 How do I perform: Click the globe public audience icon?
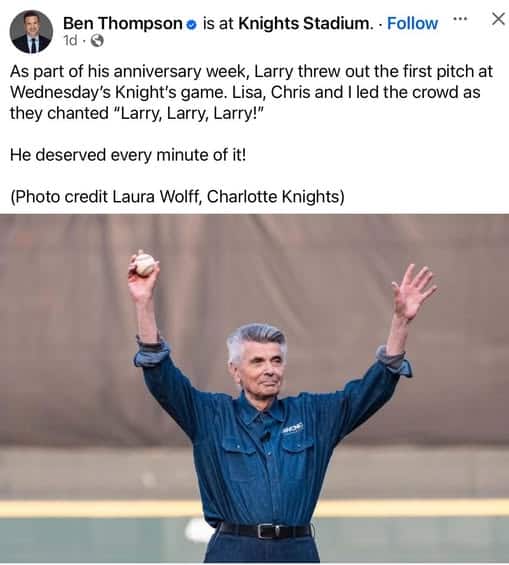97,41
